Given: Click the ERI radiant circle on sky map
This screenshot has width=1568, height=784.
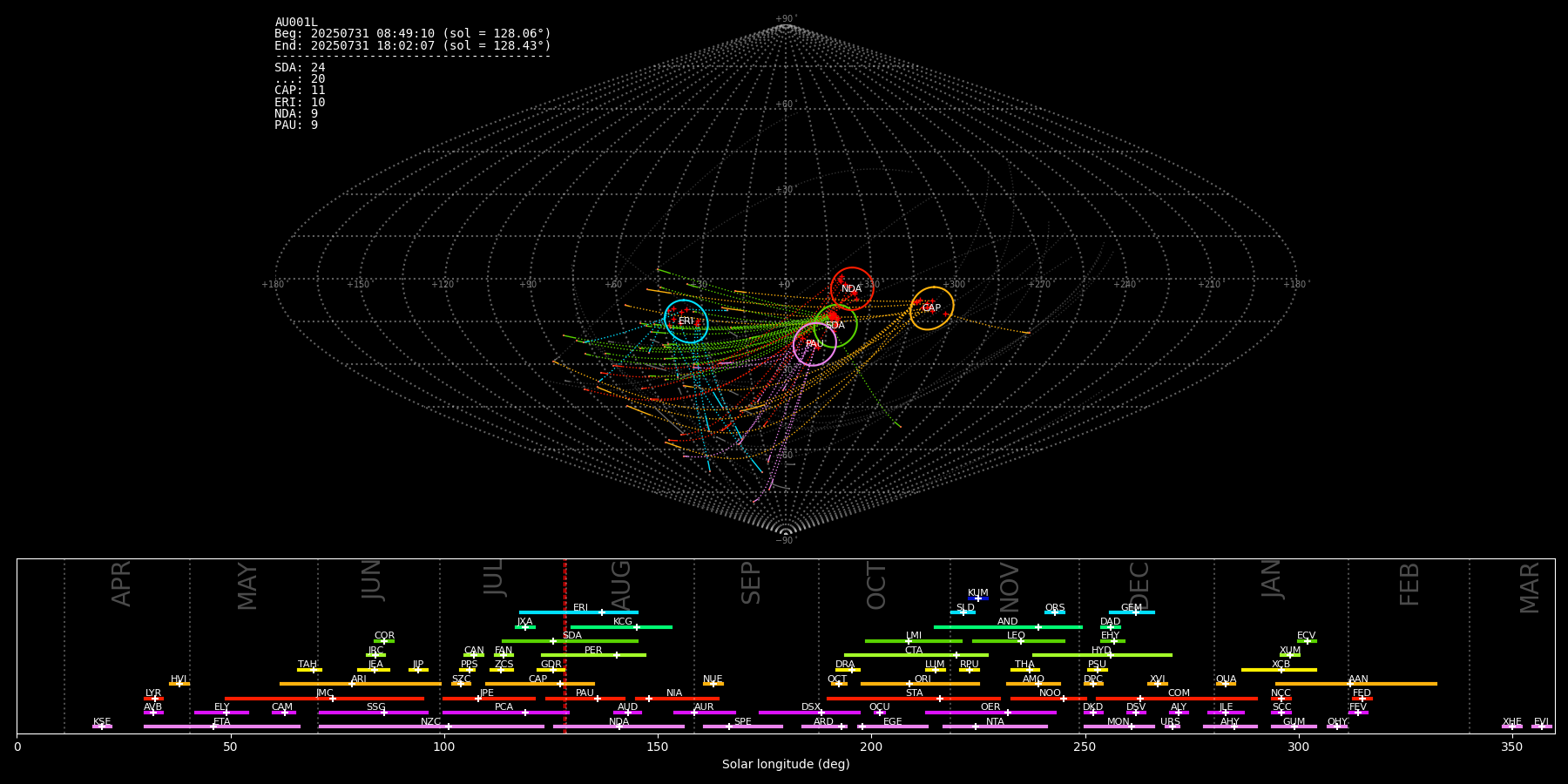Looking at the screenshot, I should [686, 321].
